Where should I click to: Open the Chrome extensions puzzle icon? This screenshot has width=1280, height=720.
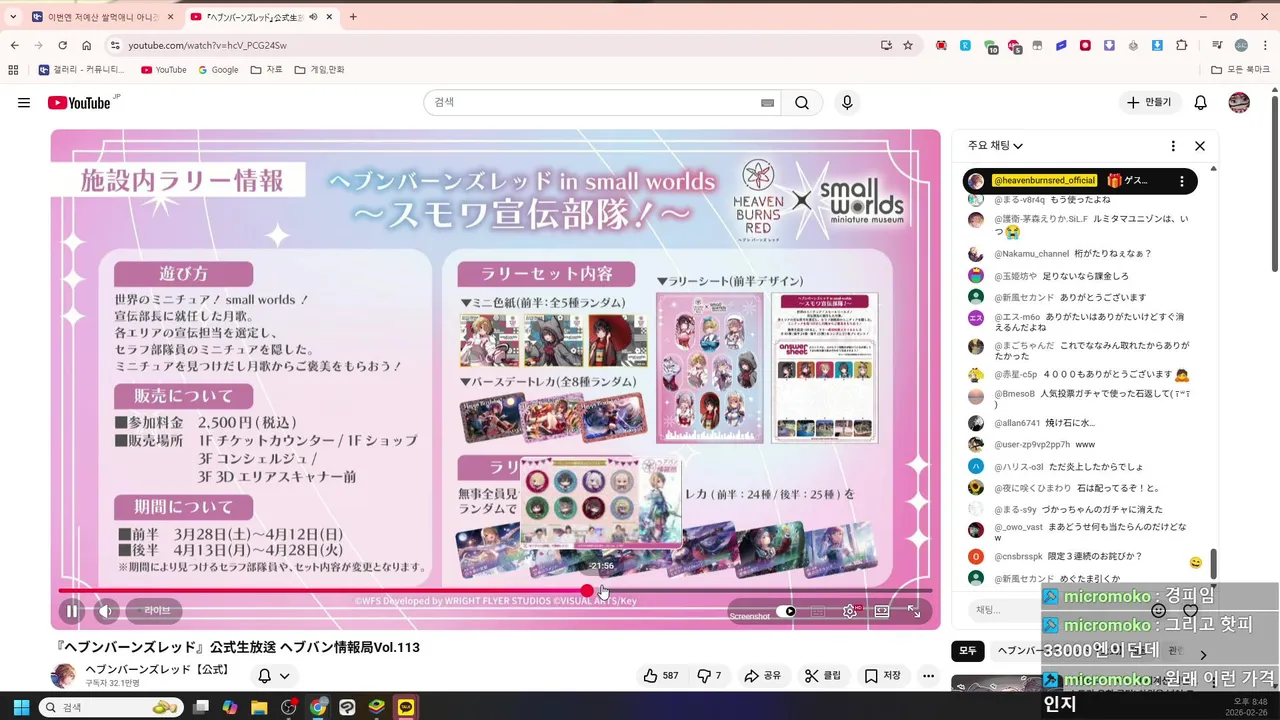coord(1181,45)
